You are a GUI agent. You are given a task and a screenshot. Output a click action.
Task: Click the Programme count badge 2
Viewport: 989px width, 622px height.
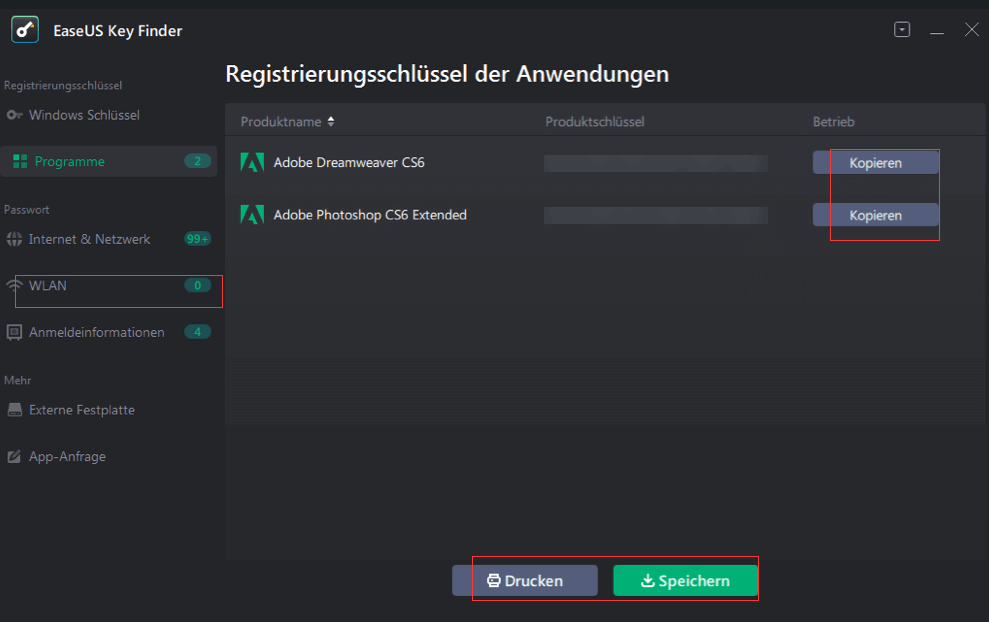click(197, 161)
